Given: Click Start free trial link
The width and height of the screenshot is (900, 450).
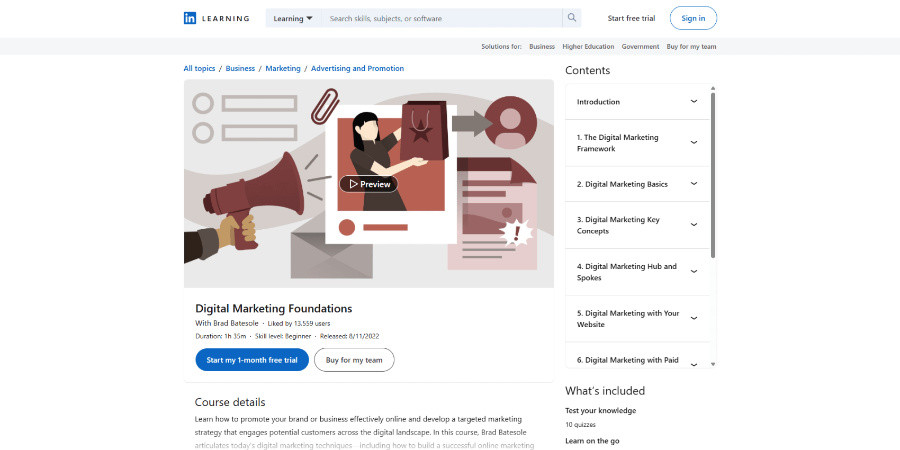Looking at the screenshot, I should pyautogui.click(x=631, y=18).
